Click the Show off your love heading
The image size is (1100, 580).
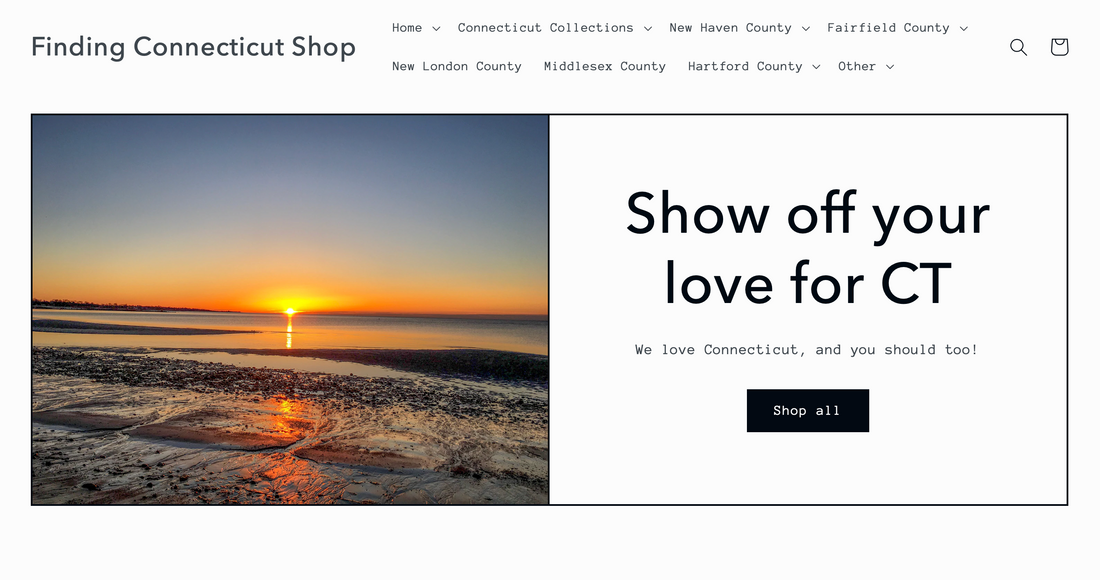point(807,248)
